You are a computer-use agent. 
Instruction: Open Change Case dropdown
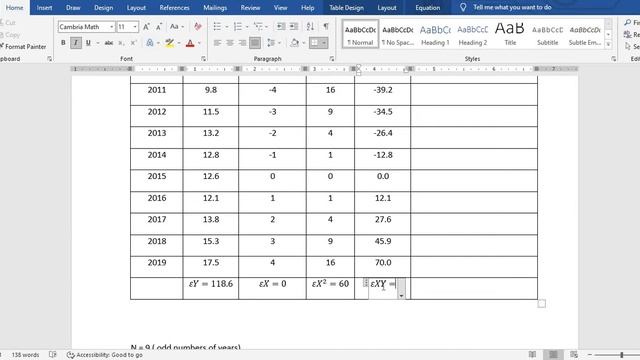tap(176, 27)
